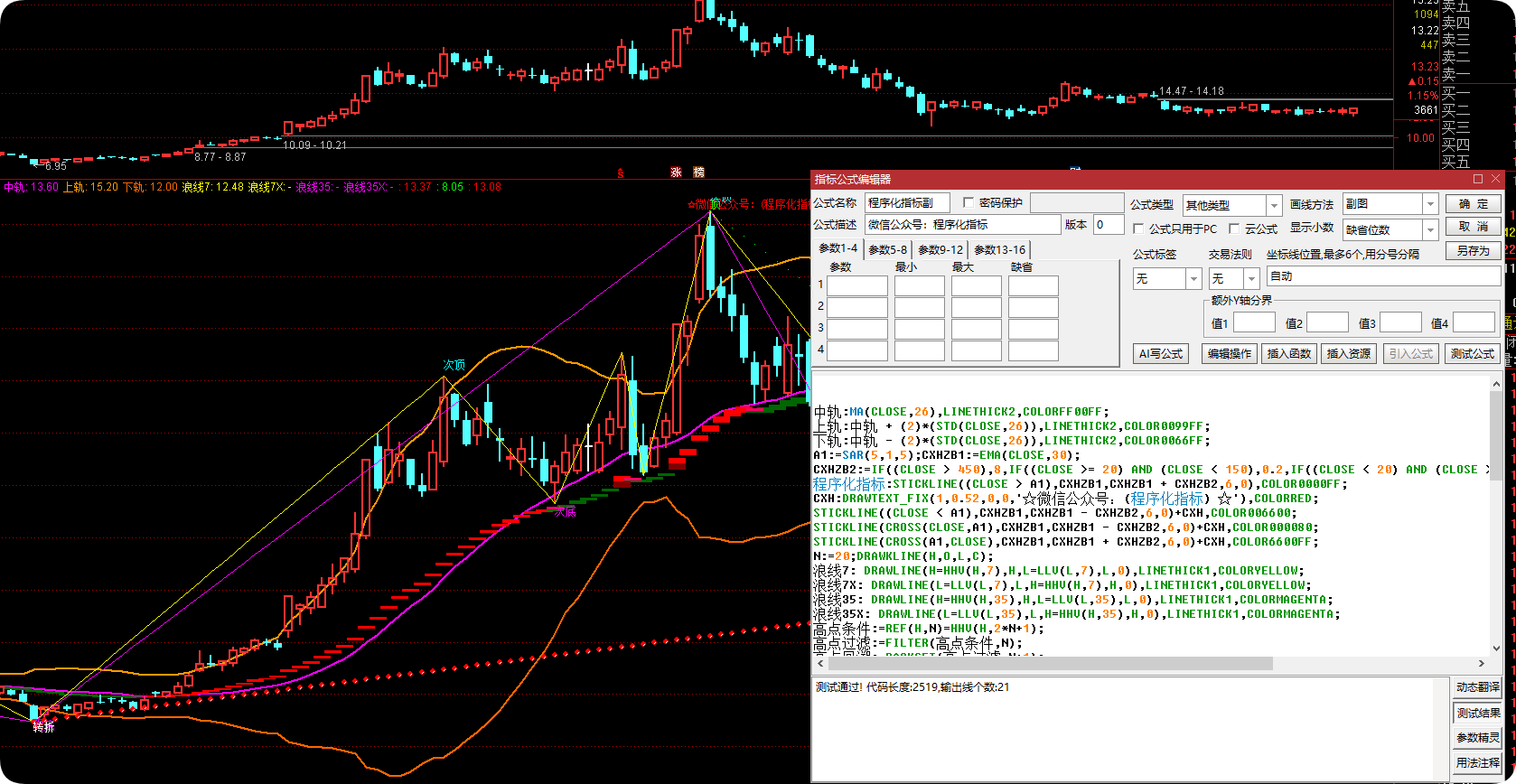Click the 插入资源 button

coord(1349,354)
